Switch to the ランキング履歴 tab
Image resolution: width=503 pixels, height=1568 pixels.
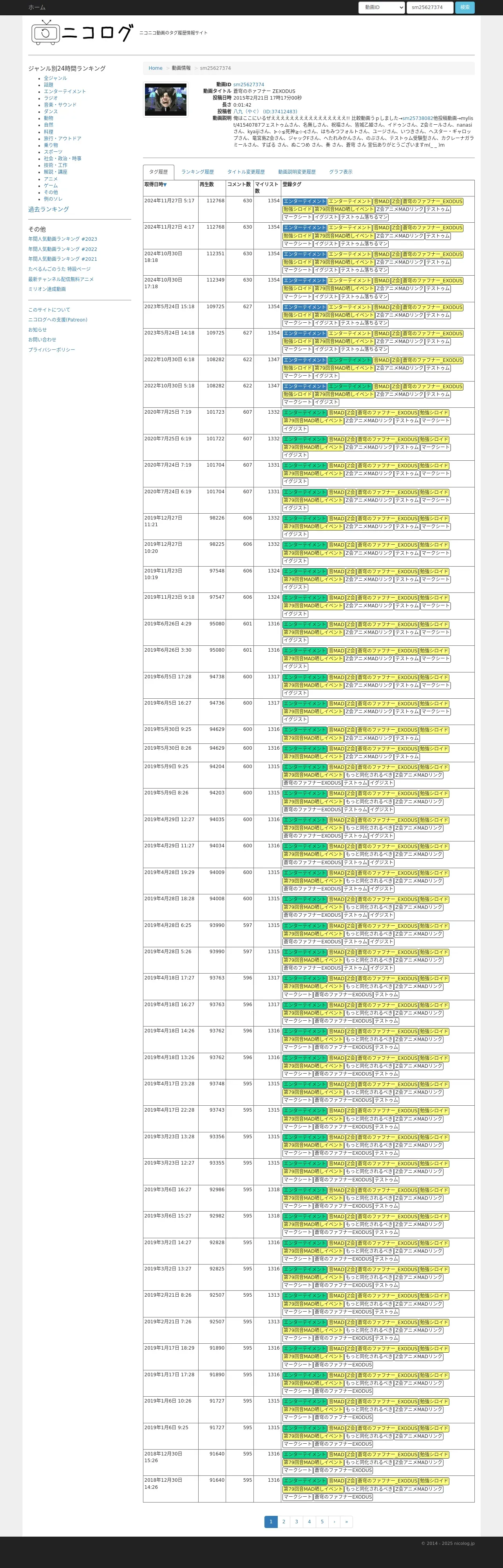point(197,172)
